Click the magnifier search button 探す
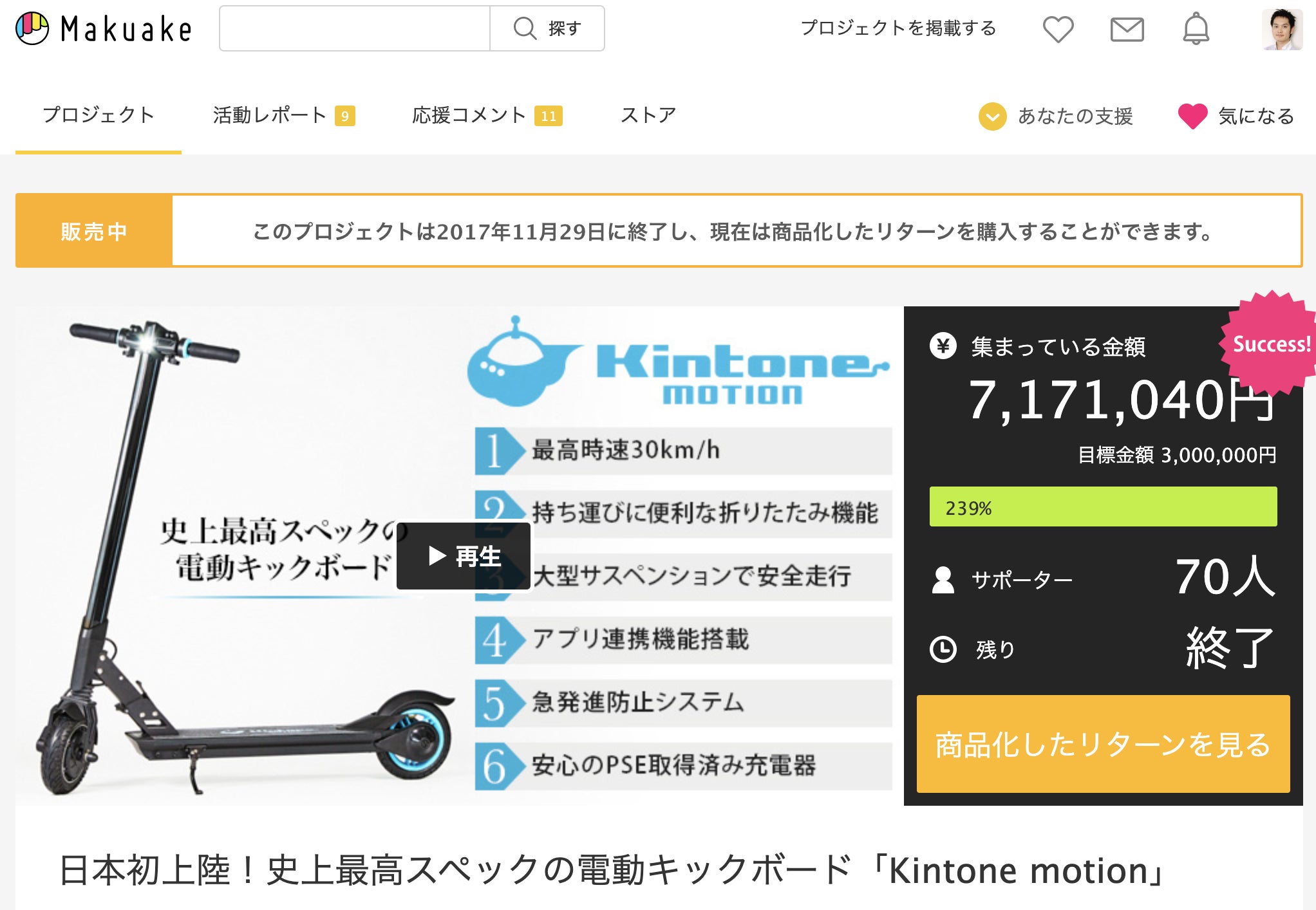 point(547,28)
